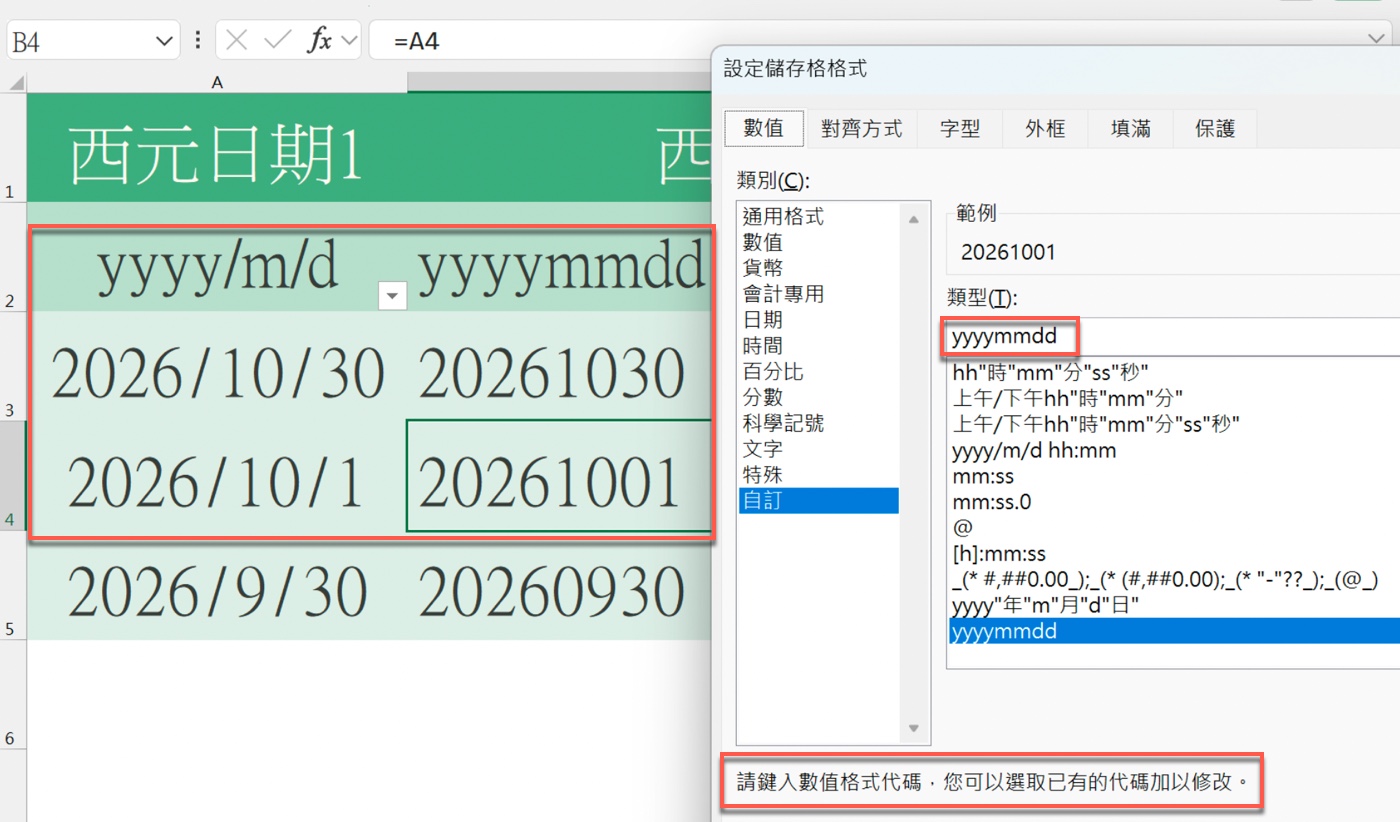Open the 外框 tab

pyautogui.click(x=1045, y=128)
